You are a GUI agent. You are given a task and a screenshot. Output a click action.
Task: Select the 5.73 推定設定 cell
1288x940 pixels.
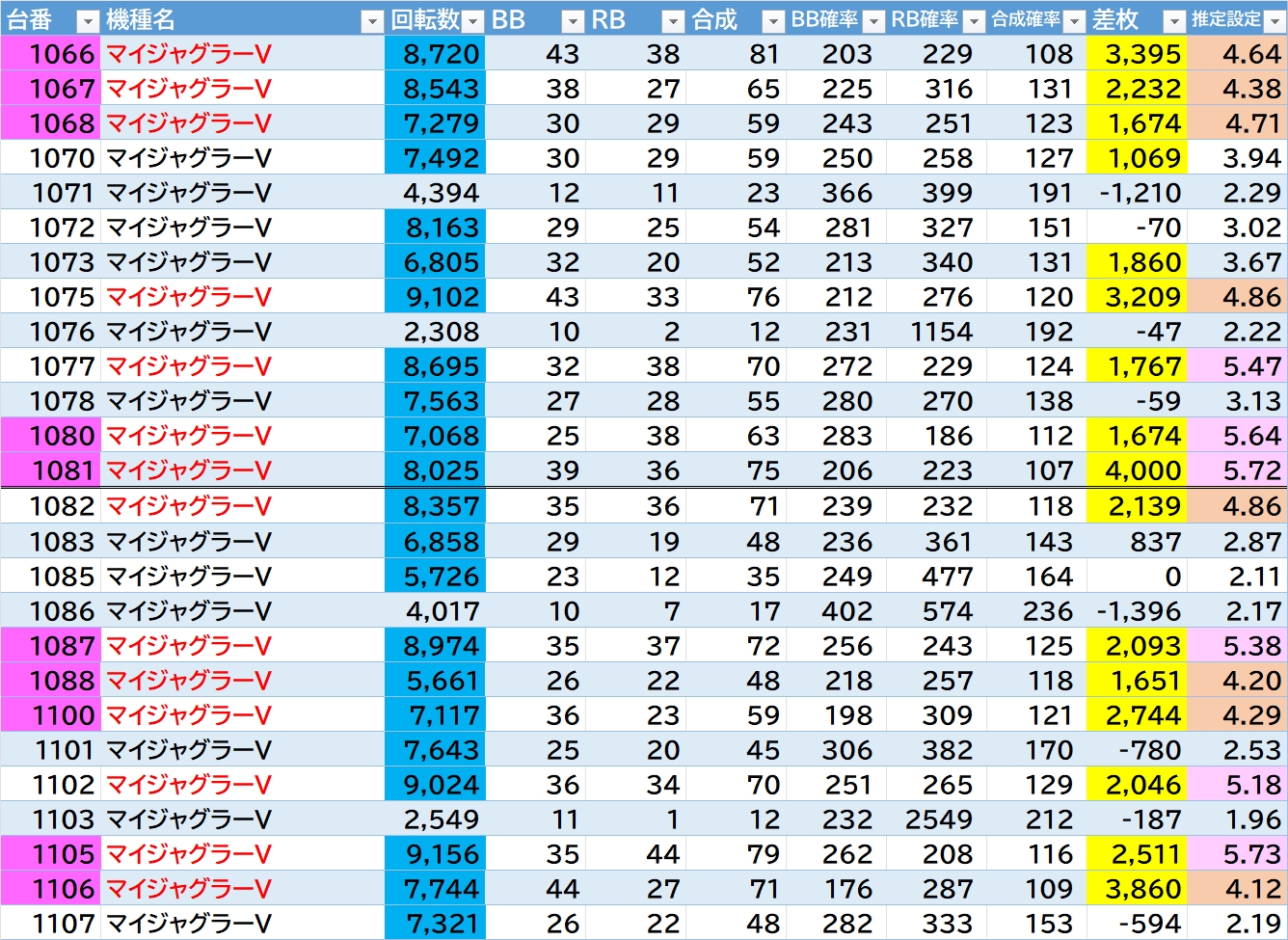(x=1238, y=854)
